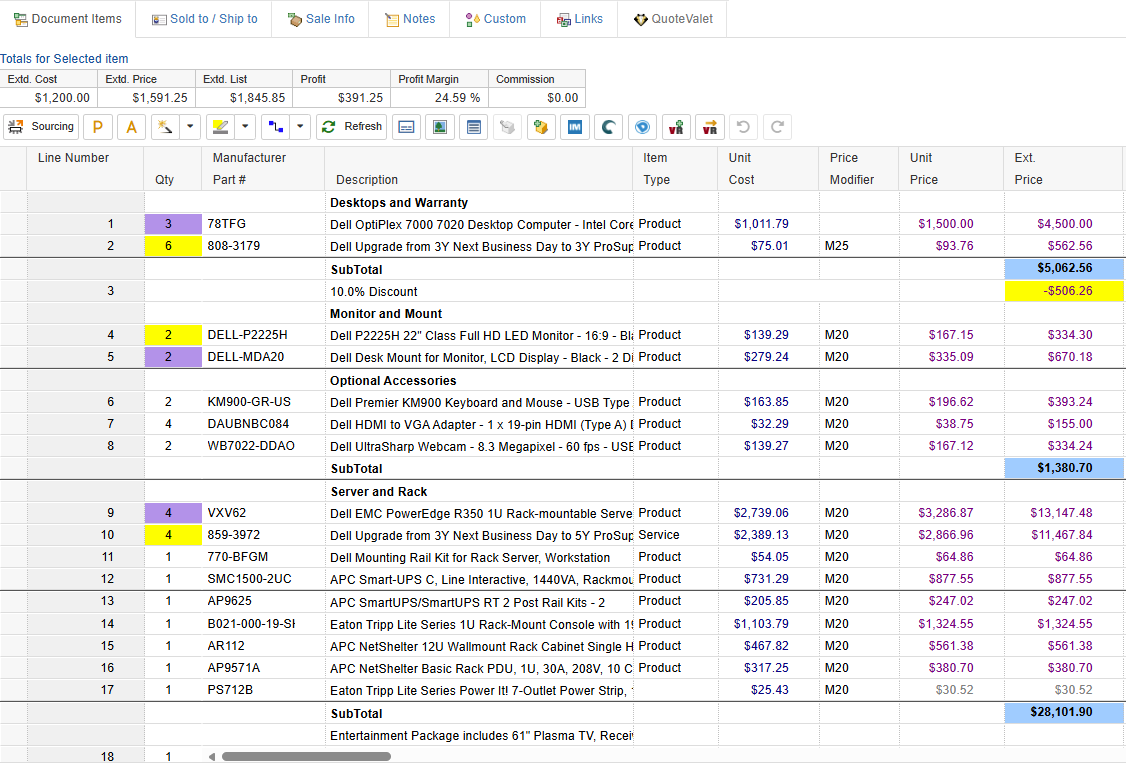This screenshot has height=763, width=1126.
Task: Open the highlighter color dropdown arrow
Action: [246, 127]
